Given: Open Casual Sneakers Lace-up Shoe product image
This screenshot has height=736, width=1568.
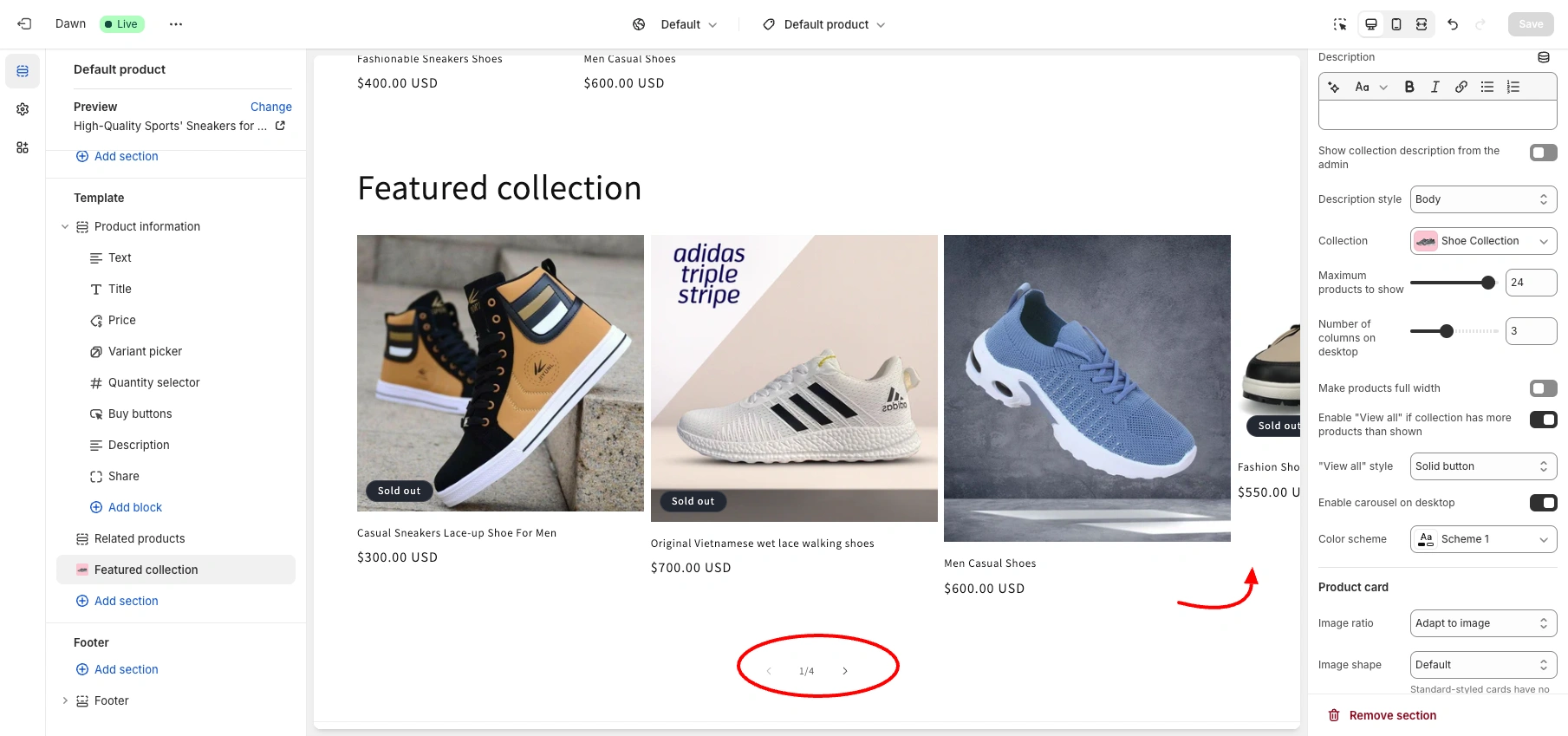Looking at the screenshot, I should click(x=500, y=373).
